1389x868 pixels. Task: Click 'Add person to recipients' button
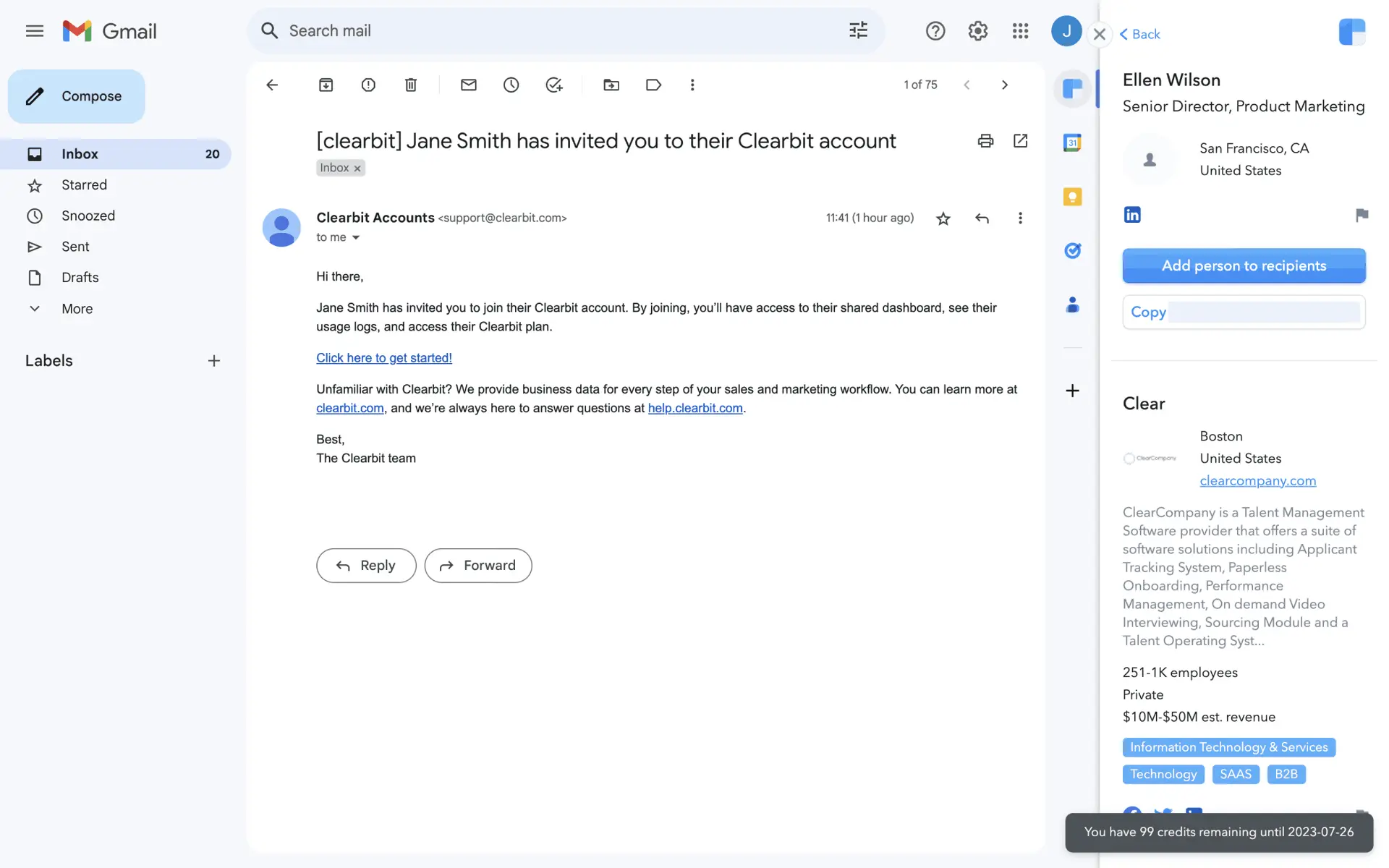pyautogui.click(x=1244, y=265)
